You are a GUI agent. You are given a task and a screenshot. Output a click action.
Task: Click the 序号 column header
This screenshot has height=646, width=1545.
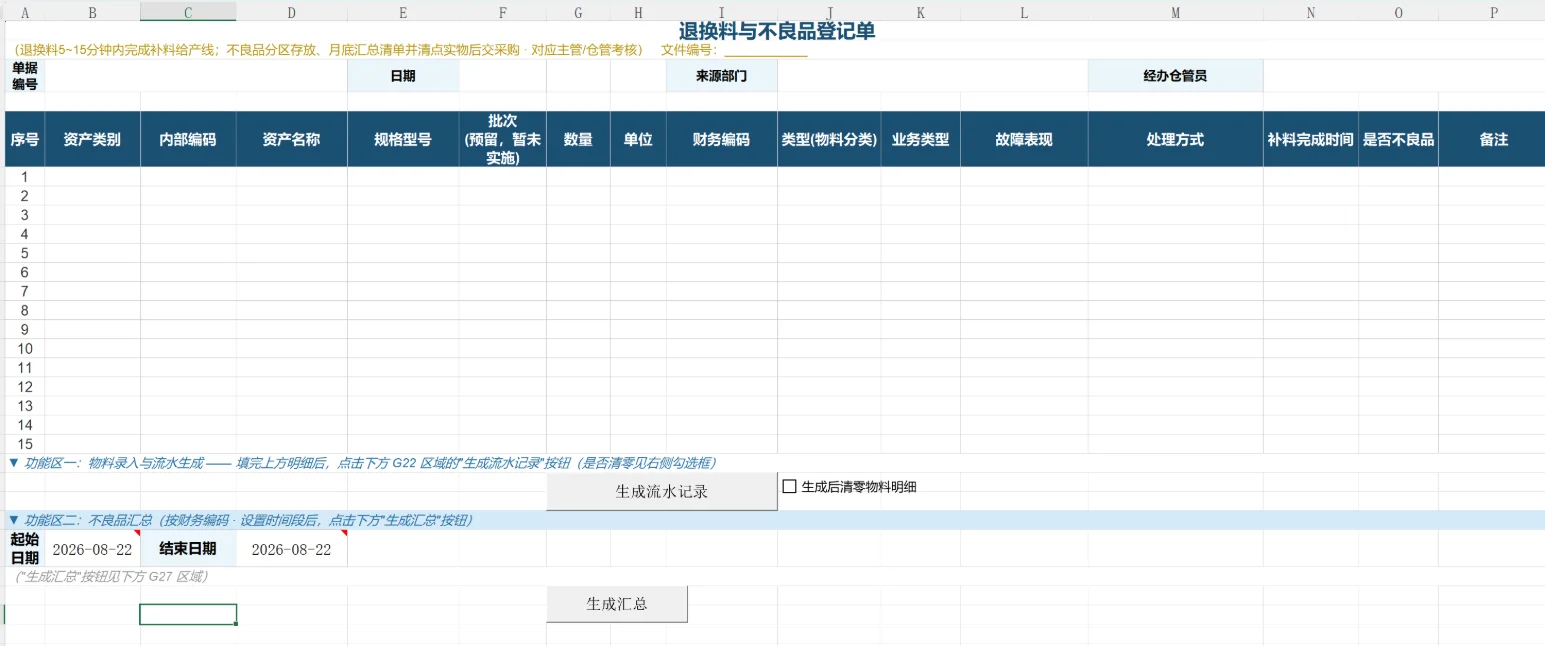25,139
